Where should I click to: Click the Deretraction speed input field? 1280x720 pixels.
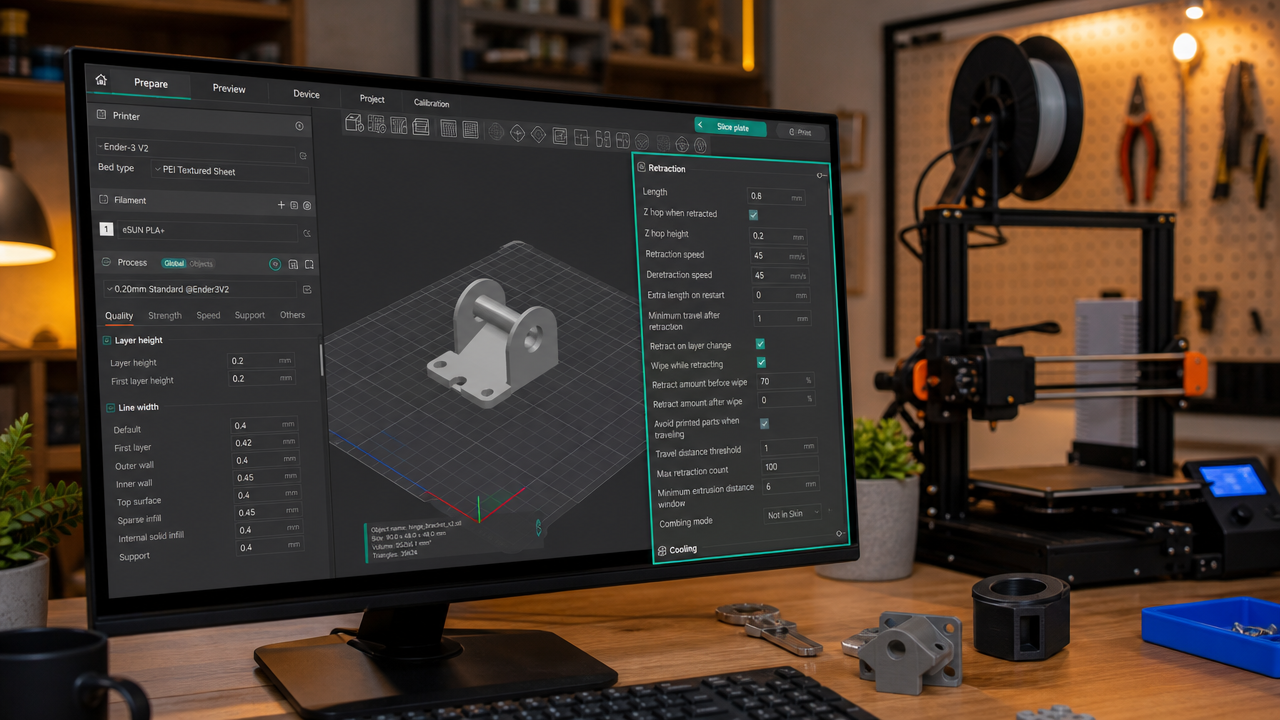[781, 275]
